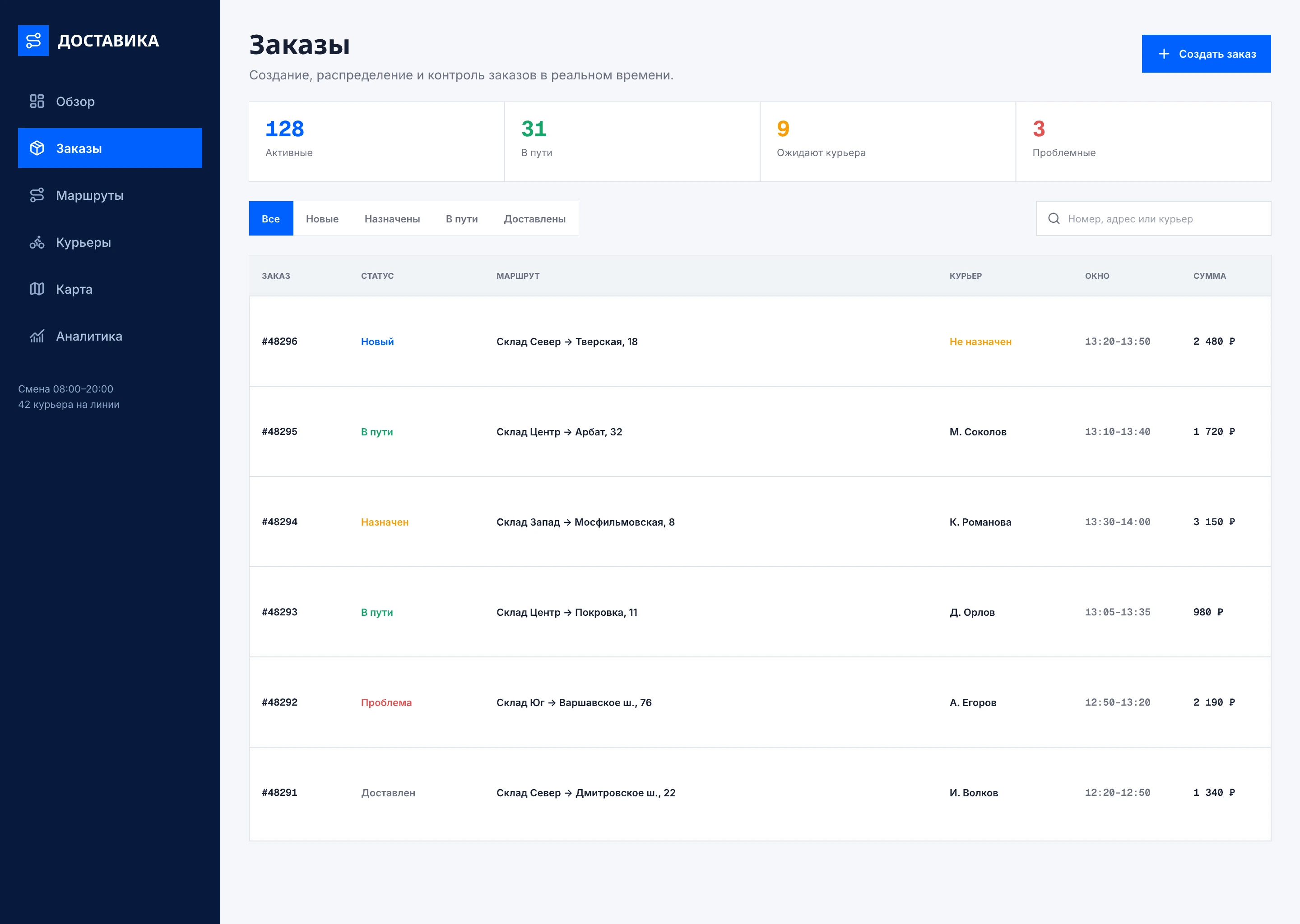
Task: Click the Проблема status label
Action: click(x=386, y=702)
